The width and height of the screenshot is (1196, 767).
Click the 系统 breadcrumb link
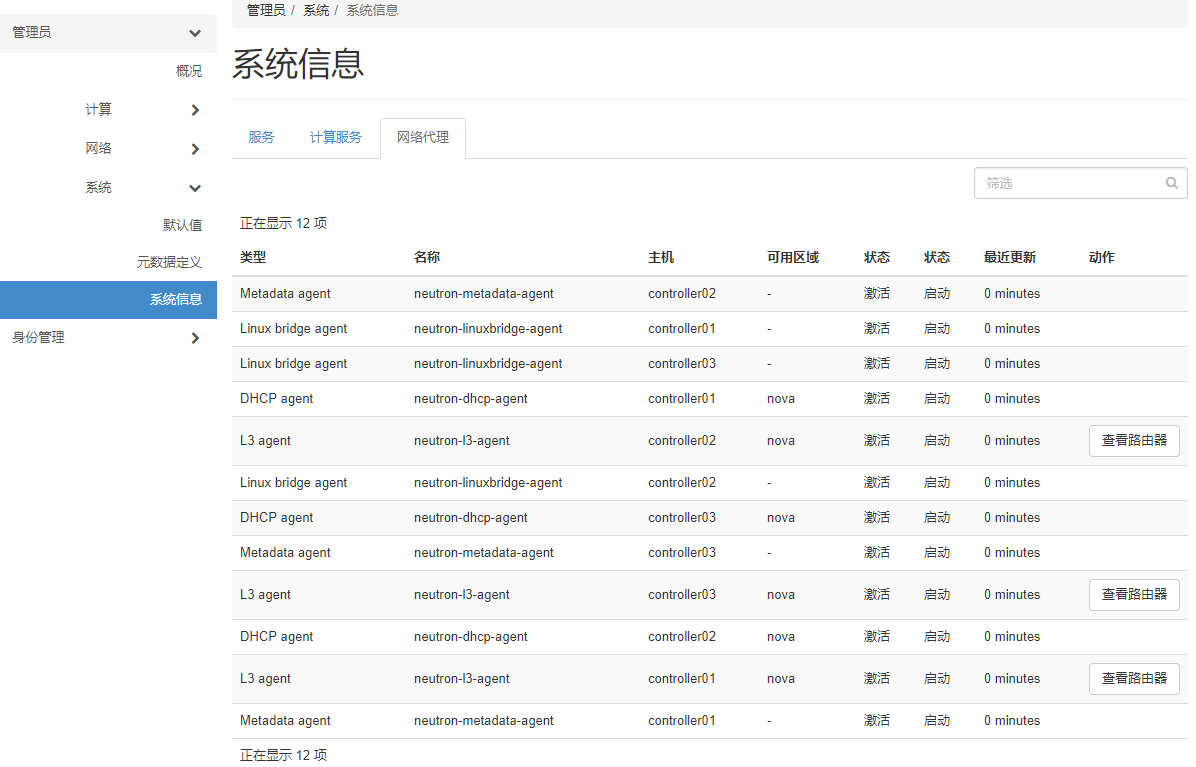[x=316, y=10]
